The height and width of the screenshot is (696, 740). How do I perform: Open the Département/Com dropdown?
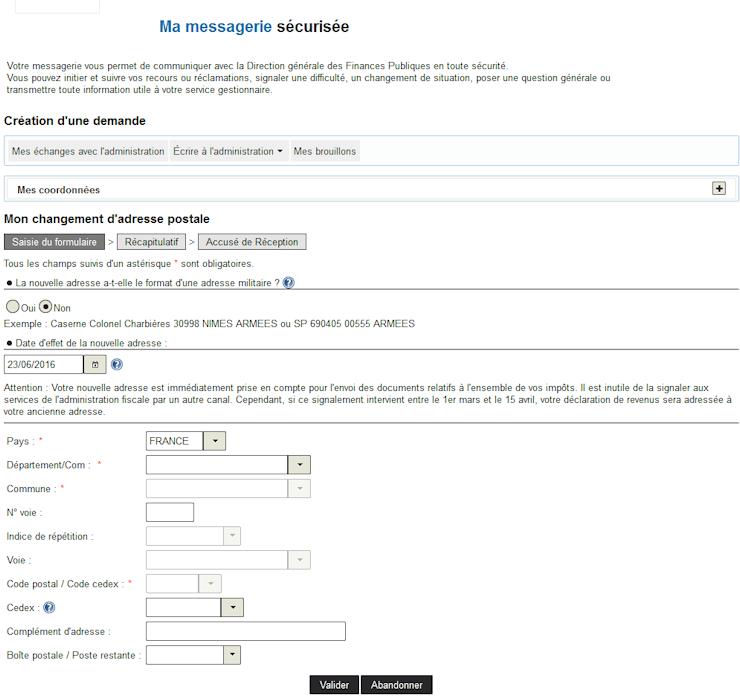pyautogui.click(x=299, y=465)
